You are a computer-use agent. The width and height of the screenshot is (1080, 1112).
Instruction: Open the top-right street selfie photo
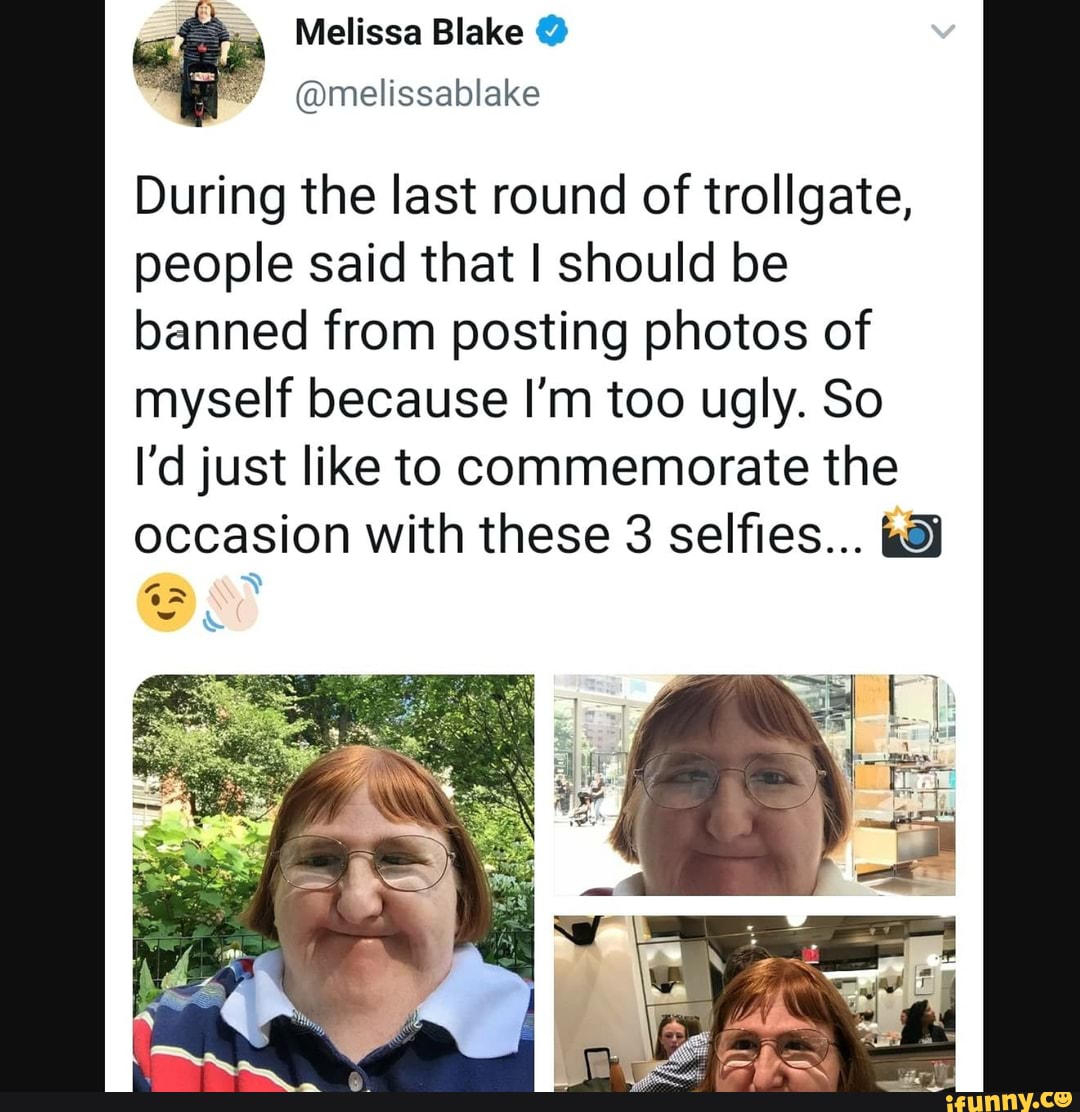[x=755, y=785]
